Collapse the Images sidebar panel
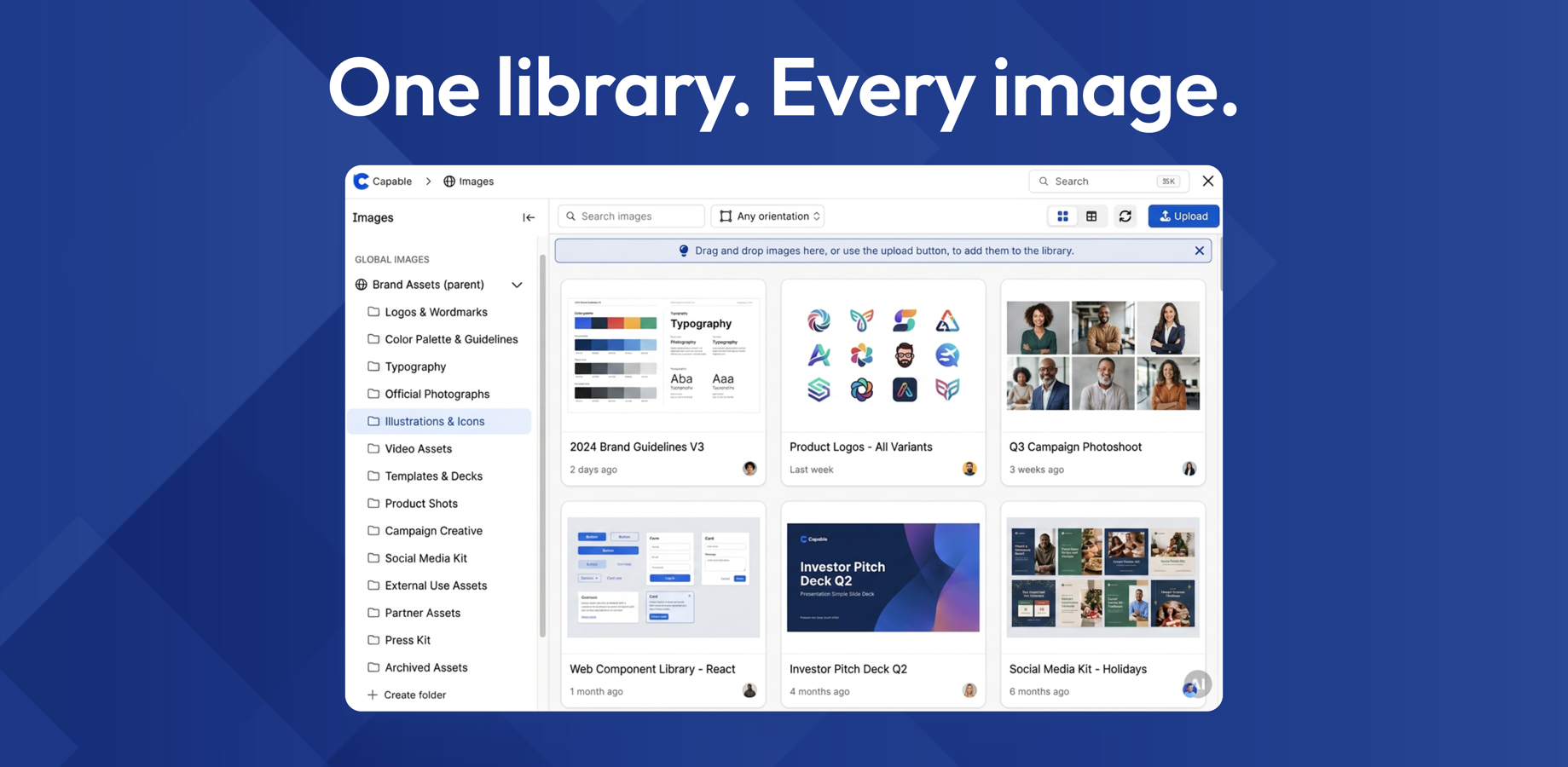Image resolution: width=1568 pixels, height=767 pixels. click(529, 217)
